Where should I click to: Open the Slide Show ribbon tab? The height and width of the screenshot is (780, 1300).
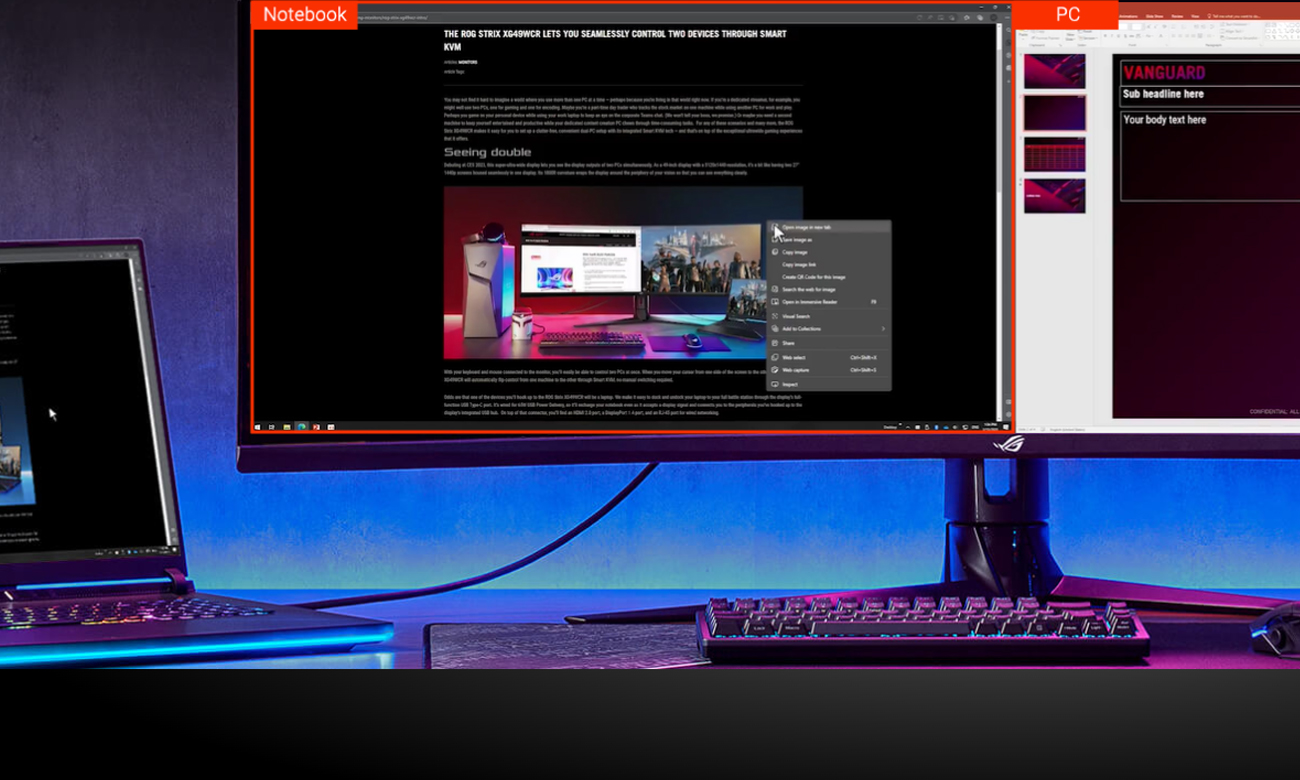click(x=1154, y=16)
